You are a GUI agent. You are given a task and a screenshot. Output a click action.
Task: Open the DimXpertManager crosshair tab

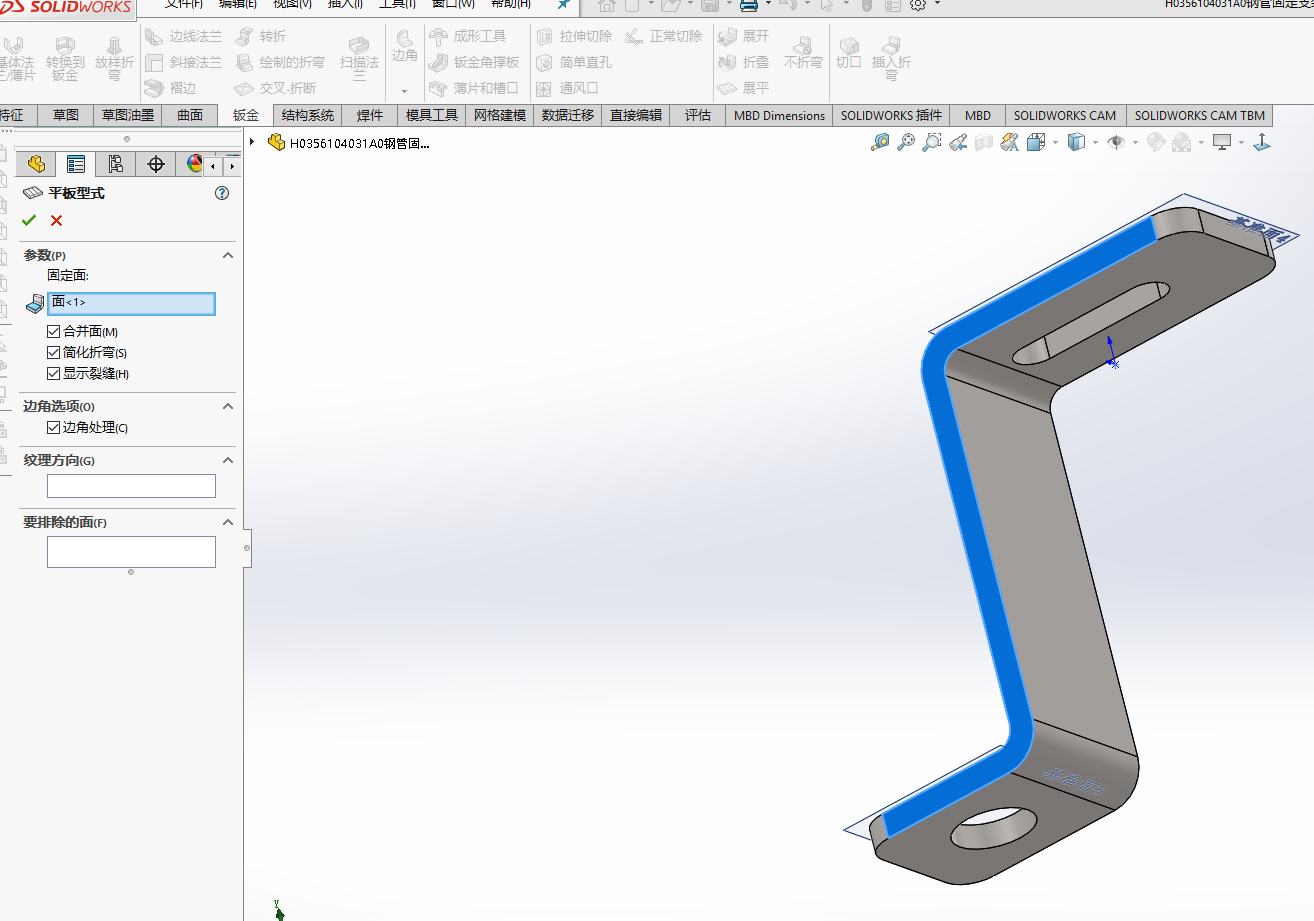[x=156, y=164]
